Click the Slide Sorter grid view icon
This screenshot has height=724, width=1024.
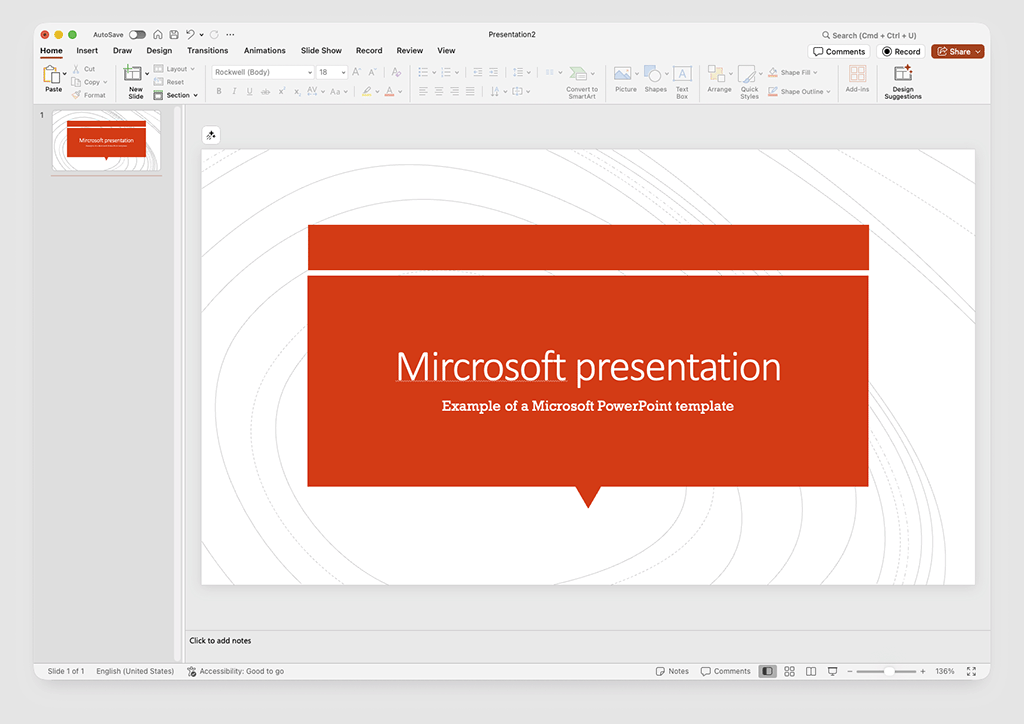click(790, 671)
